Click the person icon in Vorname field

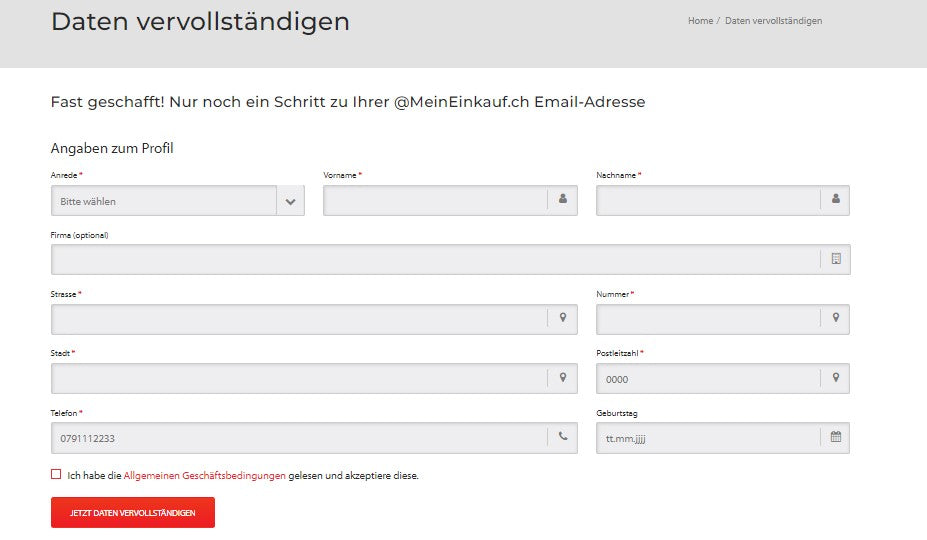(563, 200)
